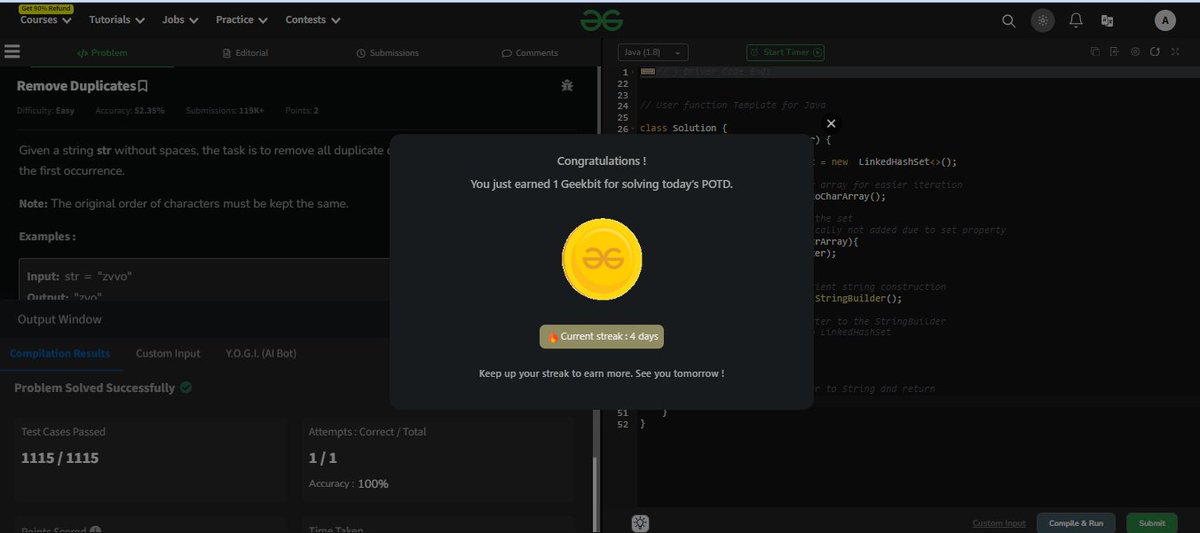Switch to the Problem tab
The height and width of the screenshot is (533, 1200).
coord(102,53)
